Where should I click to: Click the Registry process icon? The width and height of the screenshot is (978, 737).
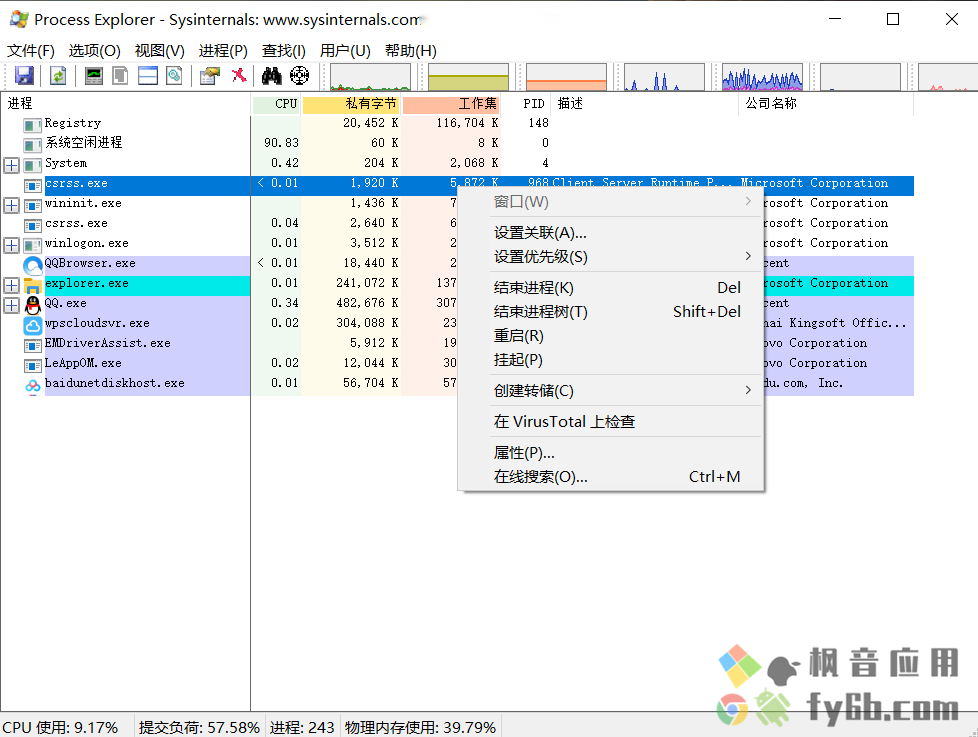click(32, 125)
